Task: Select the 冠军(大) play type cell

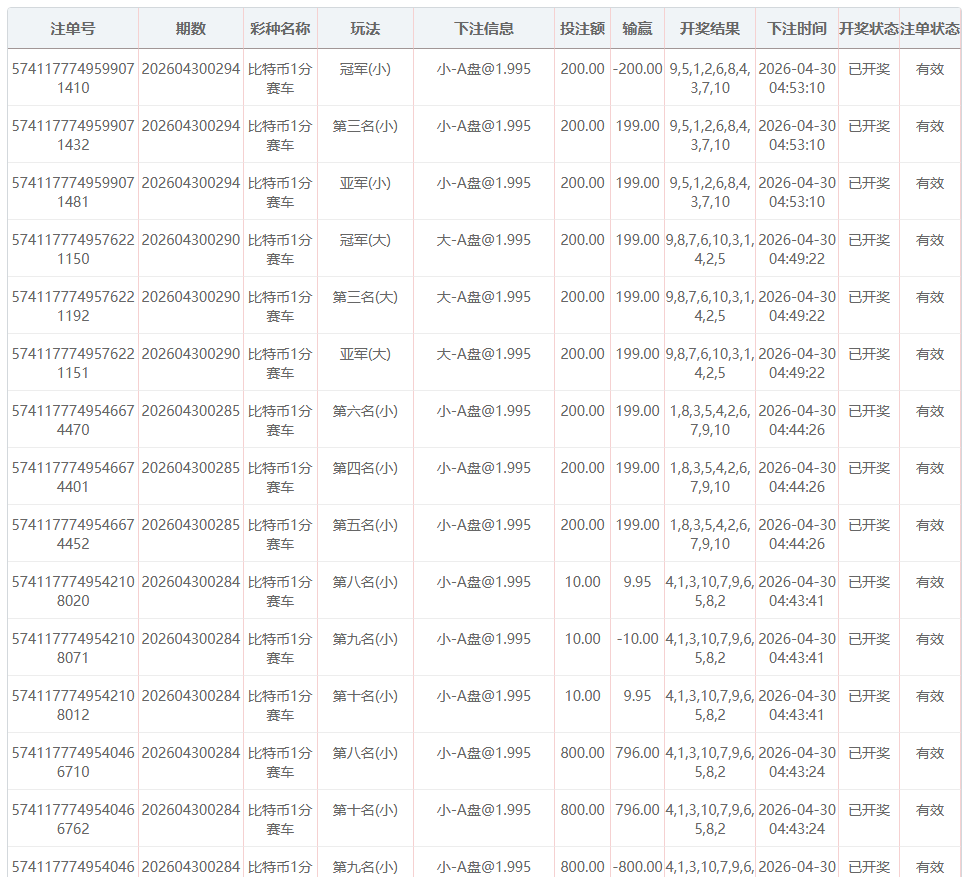Action: pos(365,240)
